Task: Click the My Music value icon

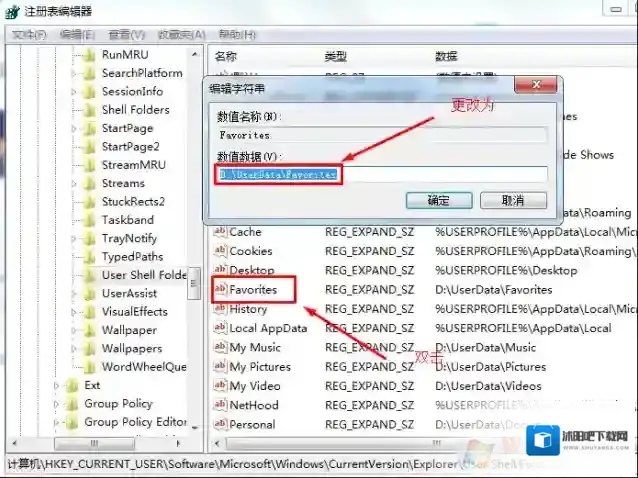Action: tap(220, 347)
